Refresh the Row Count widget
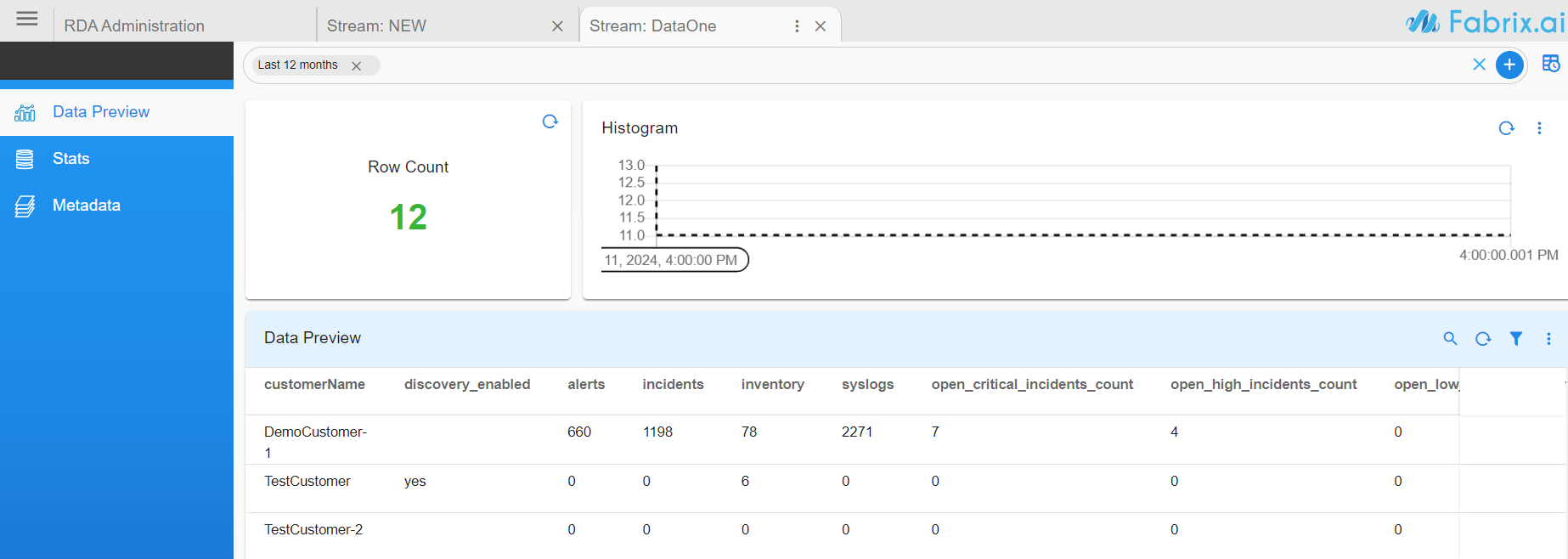 [x=550, y=121]
